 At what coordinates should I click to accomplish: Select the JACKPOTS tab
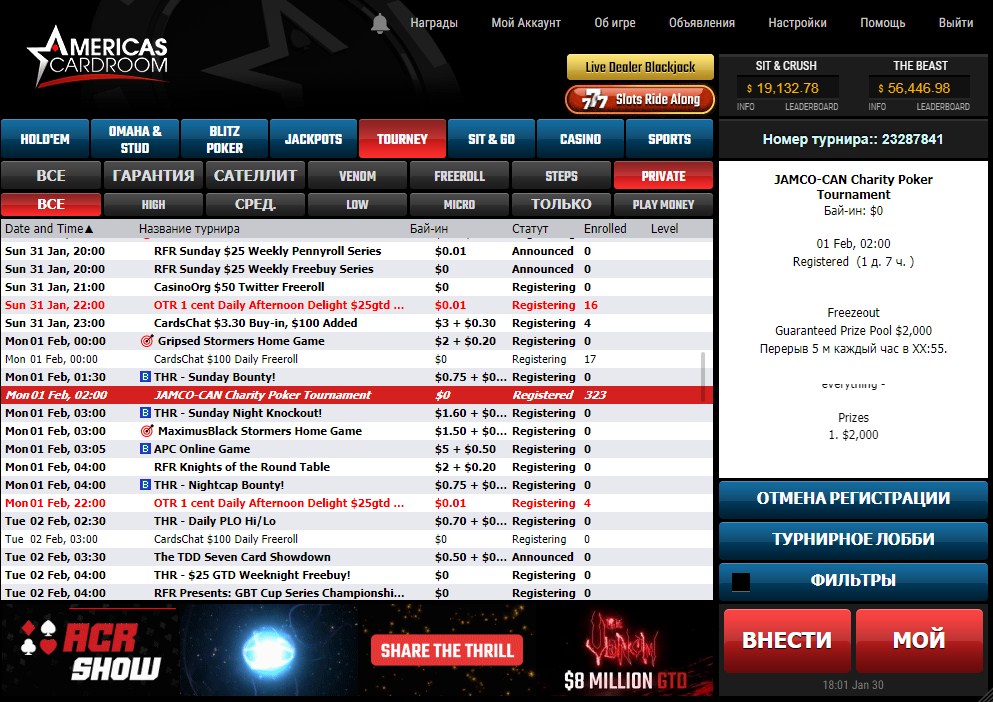[313, 139]
